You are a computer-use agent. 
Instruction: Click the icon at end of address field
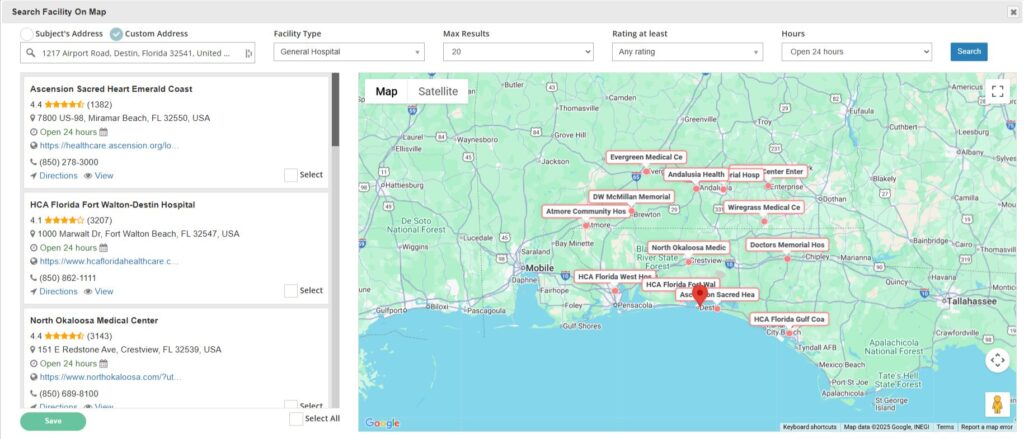pyautogui.click(x=248, y=54)
